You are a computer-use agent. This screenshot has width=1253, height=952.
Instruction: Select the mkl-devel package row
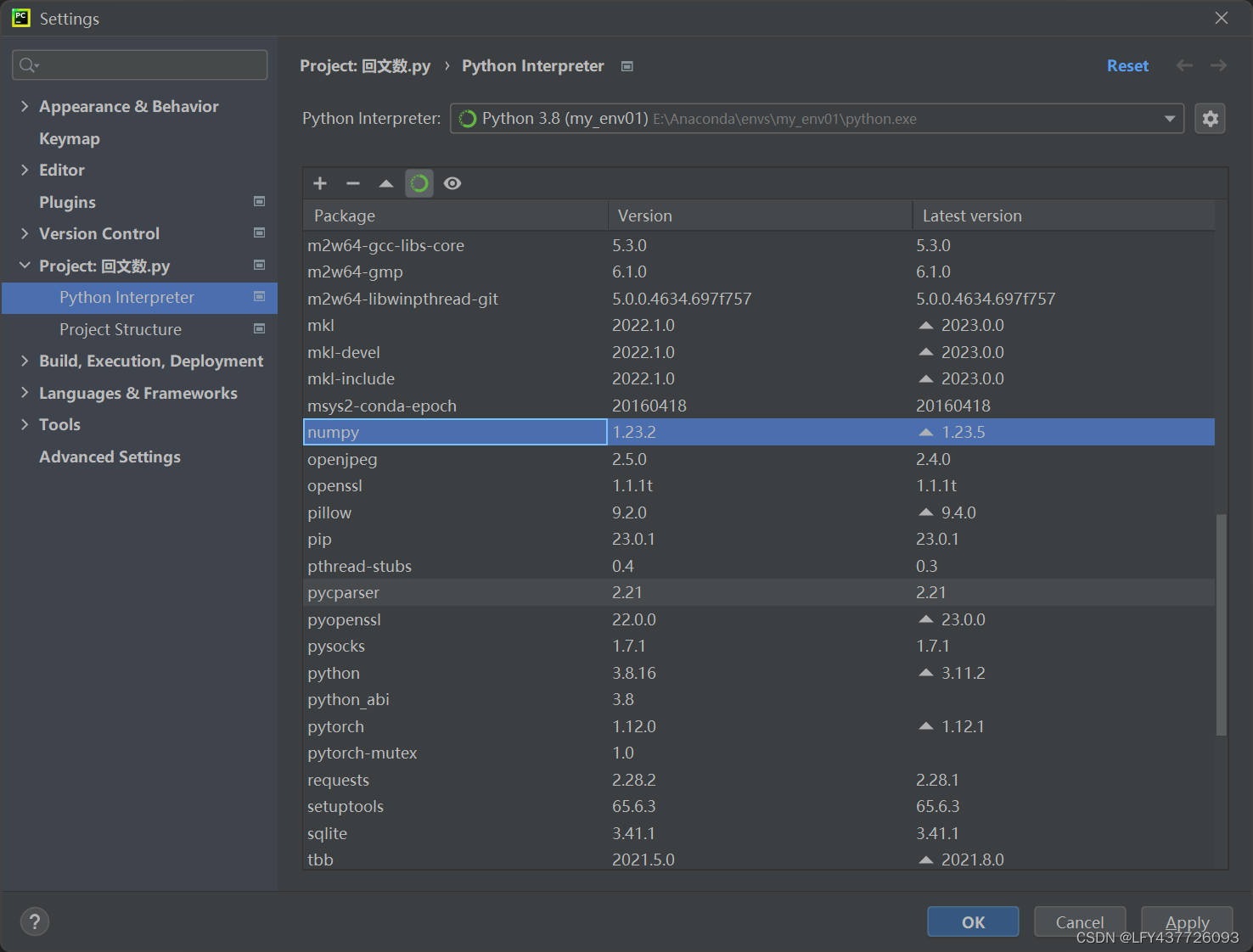pyautogui.click(x=759, y=352)
